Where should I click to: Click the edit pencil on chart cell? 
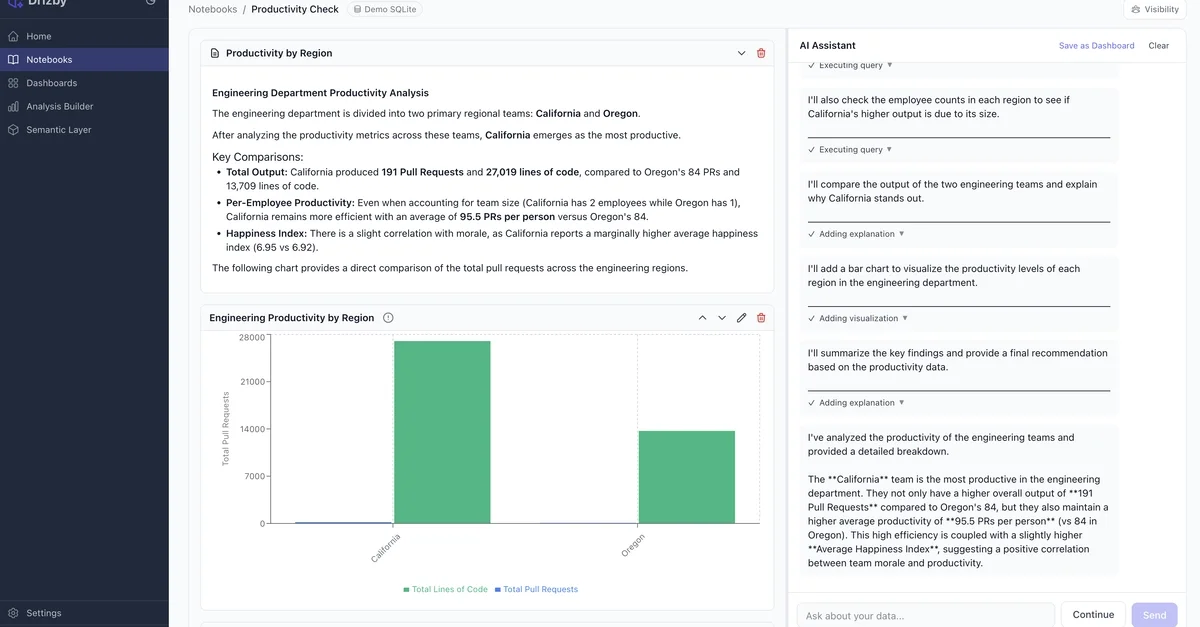741,318
